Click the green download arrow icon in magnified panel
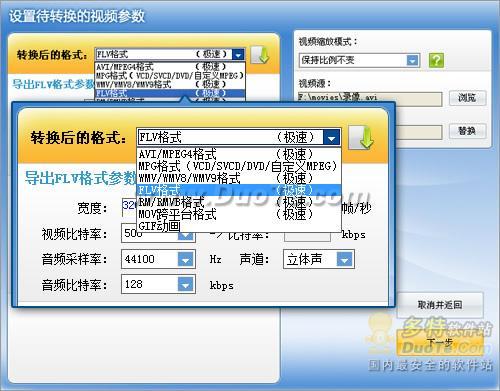500x391 pixels. (361, 137)
